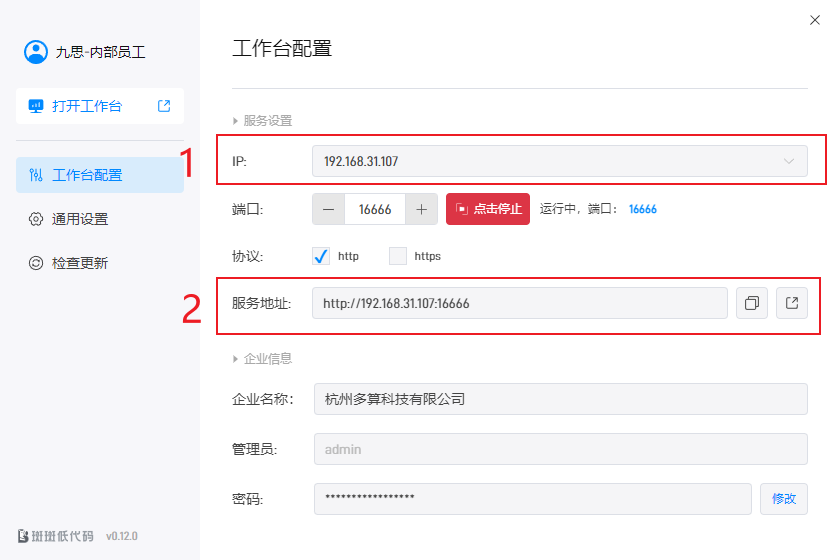Click the 通用设置 gear icon
840x560 pixels.
[36, 219]
